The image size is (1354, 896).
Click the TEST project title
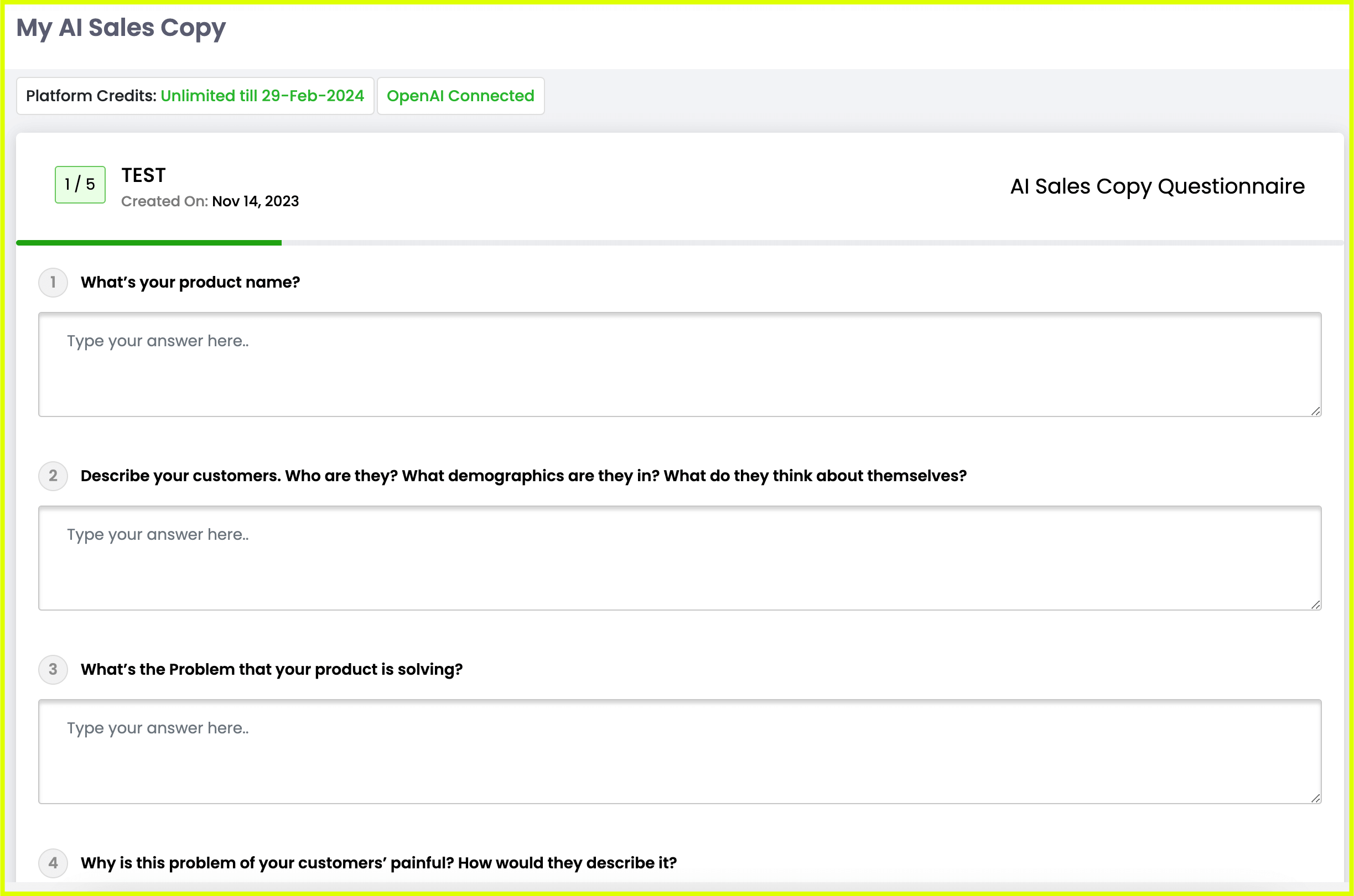(x=143, y=175)
